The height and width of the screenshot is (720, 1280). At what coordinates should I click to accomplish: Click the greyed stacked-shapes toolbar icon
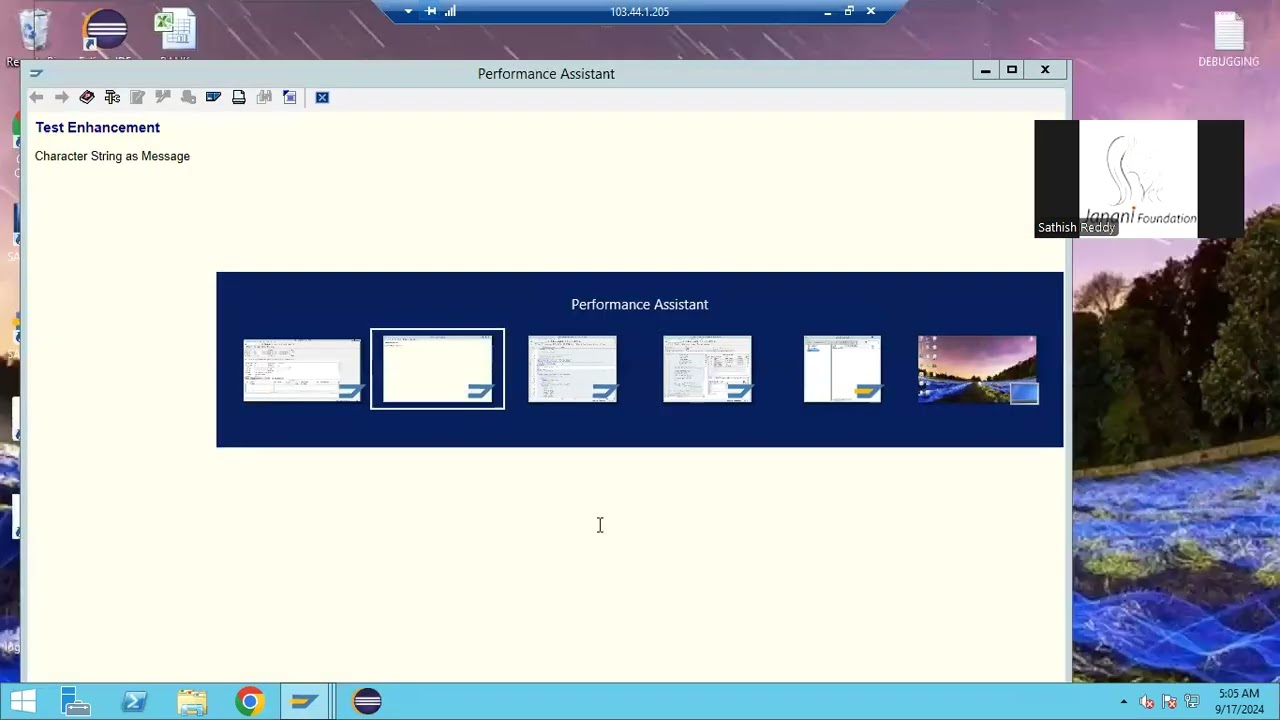pos(188,97)
